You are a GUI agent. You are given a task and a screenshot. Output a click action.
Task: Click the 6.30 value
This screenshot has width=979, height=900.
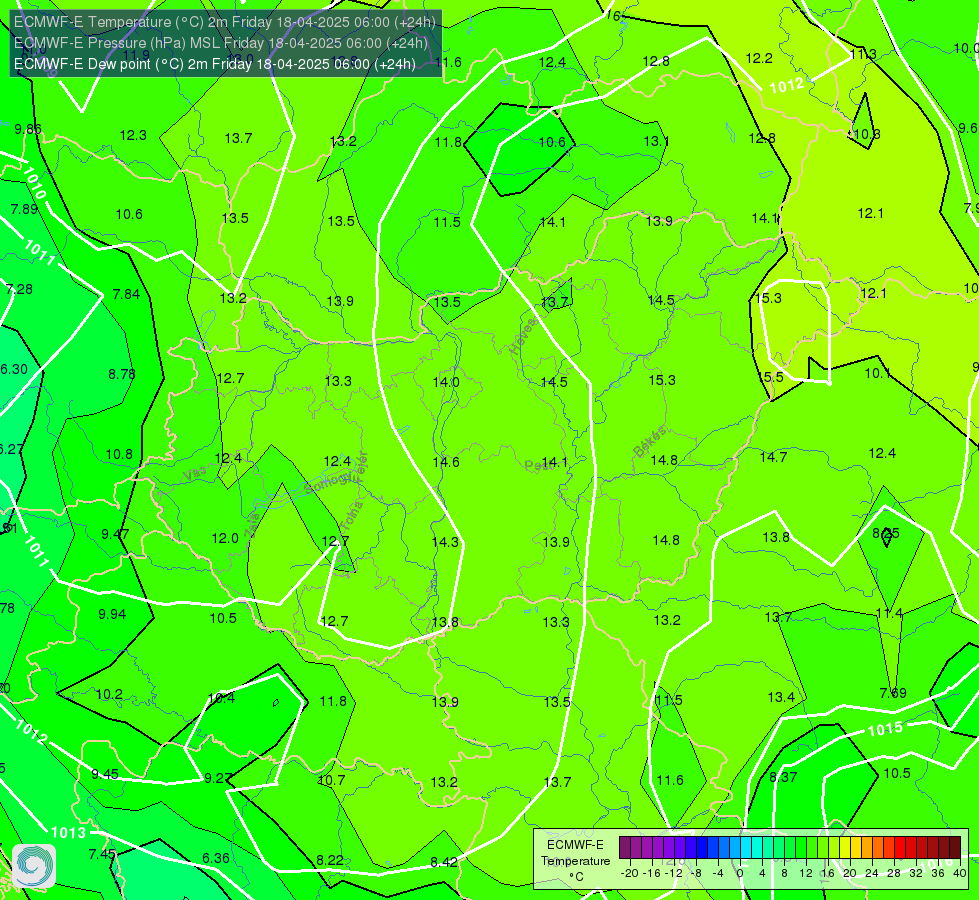click(x=14, y=369)
